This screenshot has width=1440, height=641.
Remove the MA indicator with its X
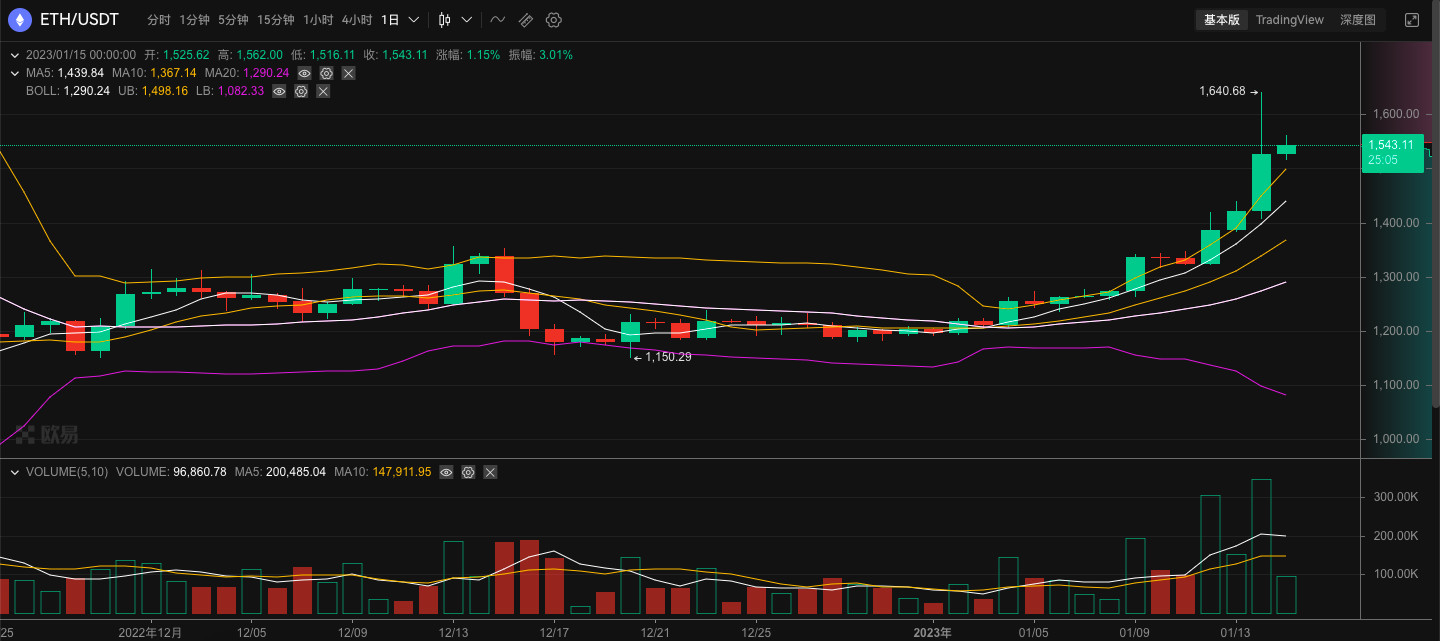[348, 73]
